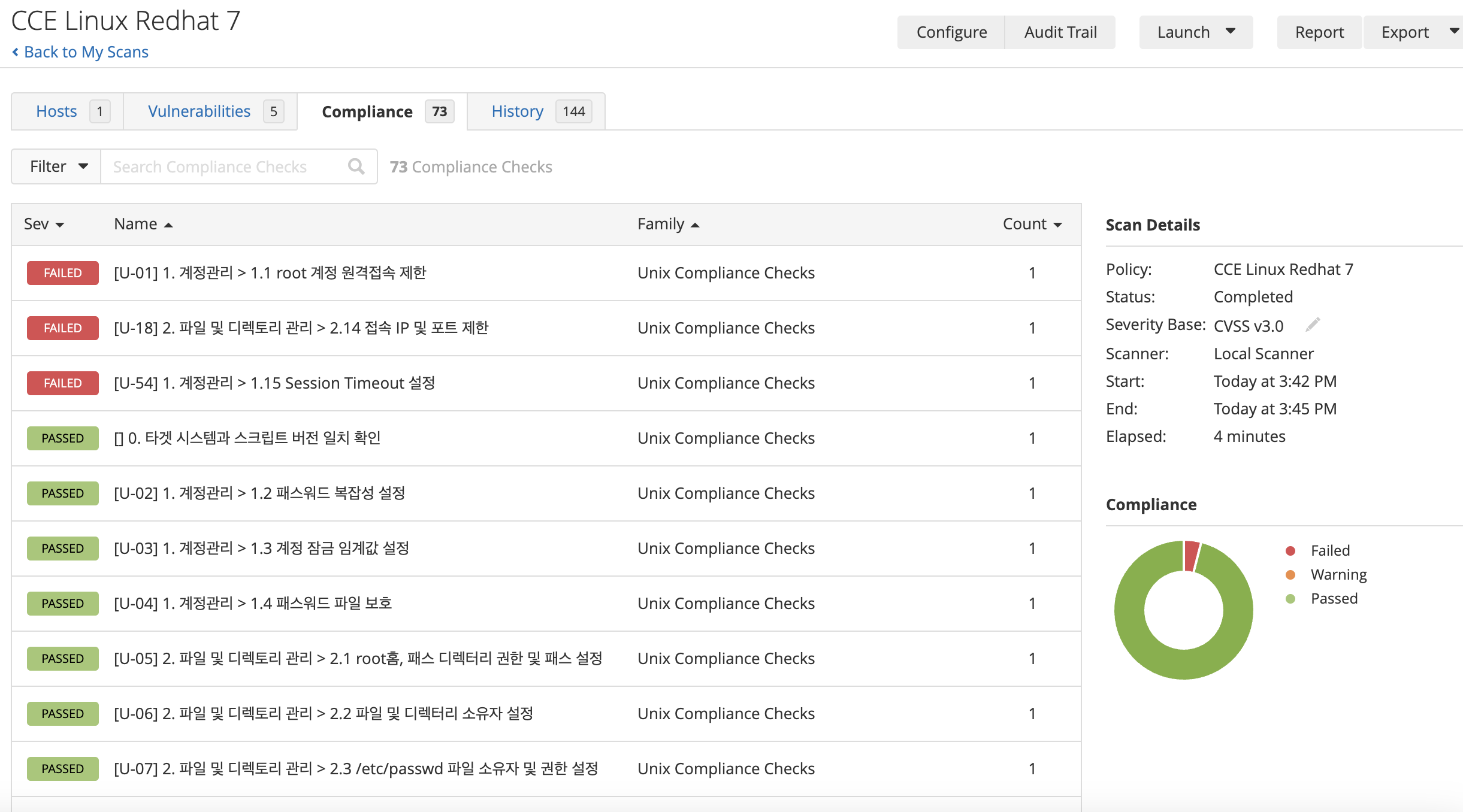Expand the Launch dropdown
This screenshot has height=812, width=1463.
[1196, 32]
